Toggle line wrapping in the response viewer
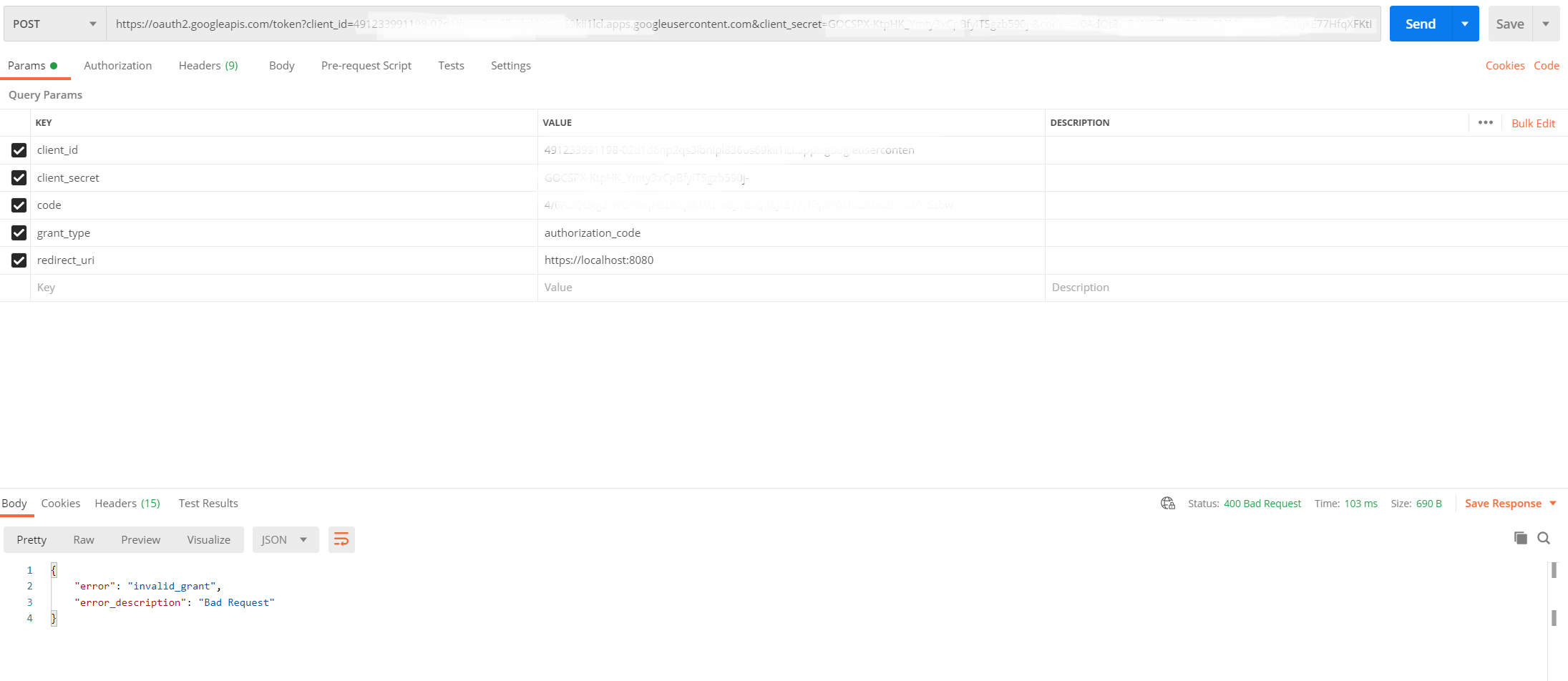Viewport: 1568px width, 681px height. (x=341, y=539)
